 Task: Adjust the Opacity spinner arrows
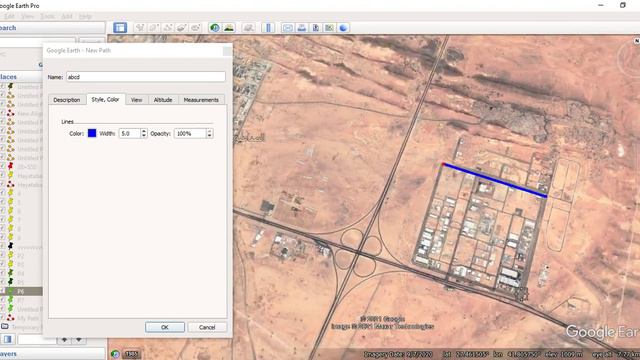pyautogui.click(x=209, y=133)
